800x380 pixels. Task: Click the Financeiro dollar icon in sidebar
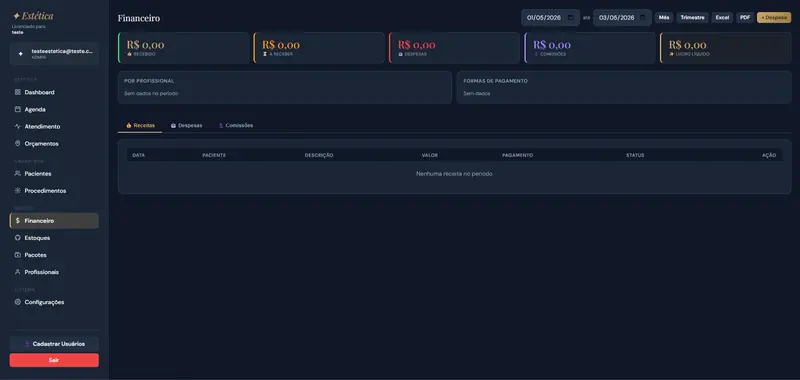point(17,221)
